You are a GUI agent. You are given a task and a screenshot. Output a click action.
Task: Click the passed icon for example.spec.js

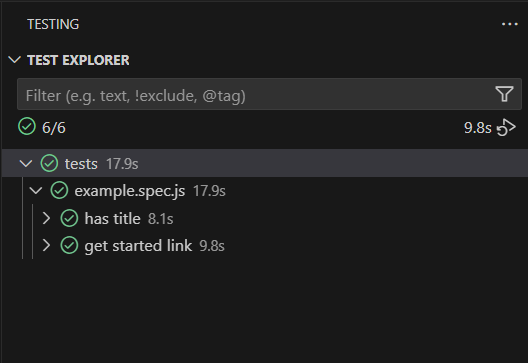click(59, 190)
